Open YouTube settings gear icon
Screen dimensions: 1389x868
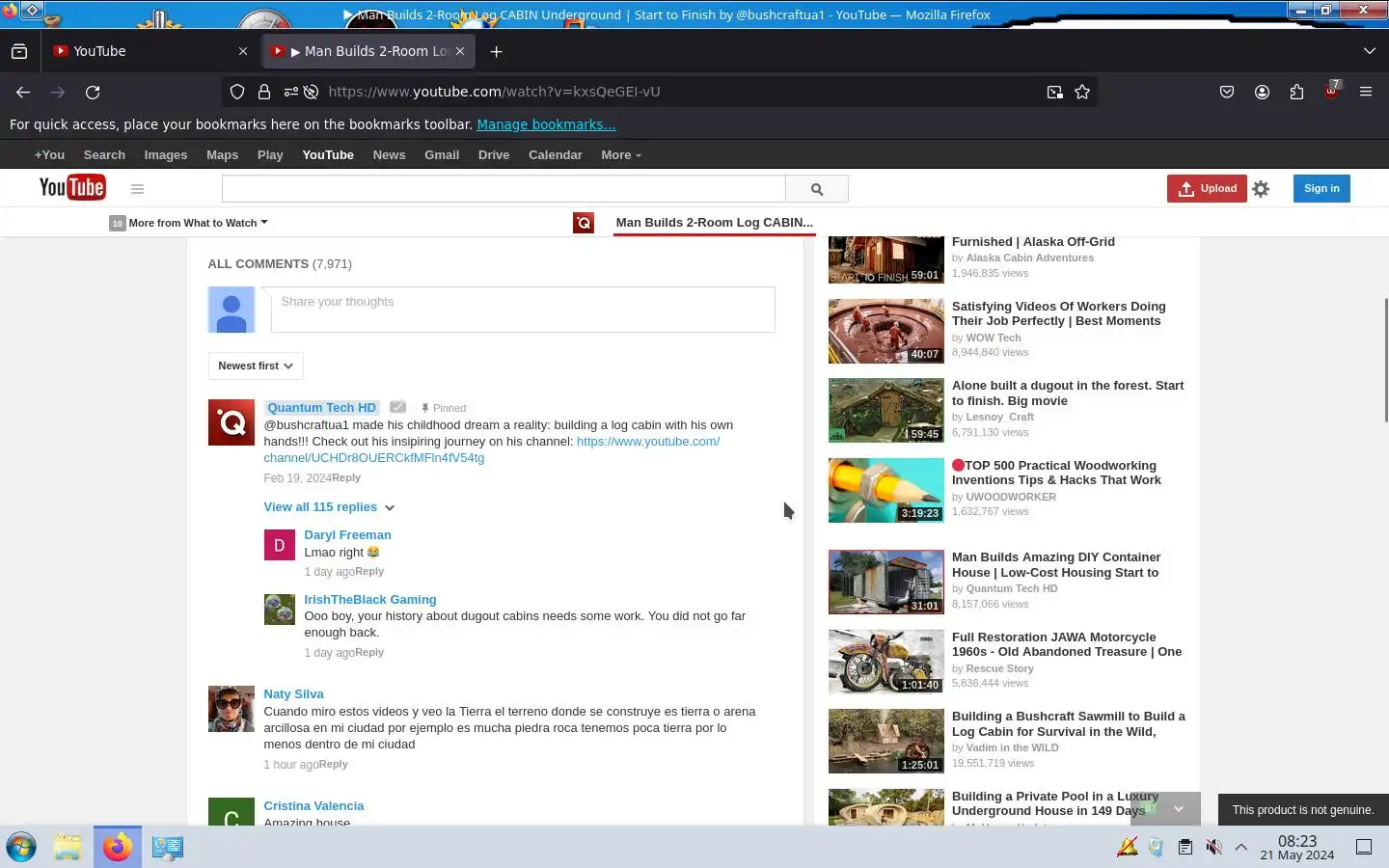1261,189
